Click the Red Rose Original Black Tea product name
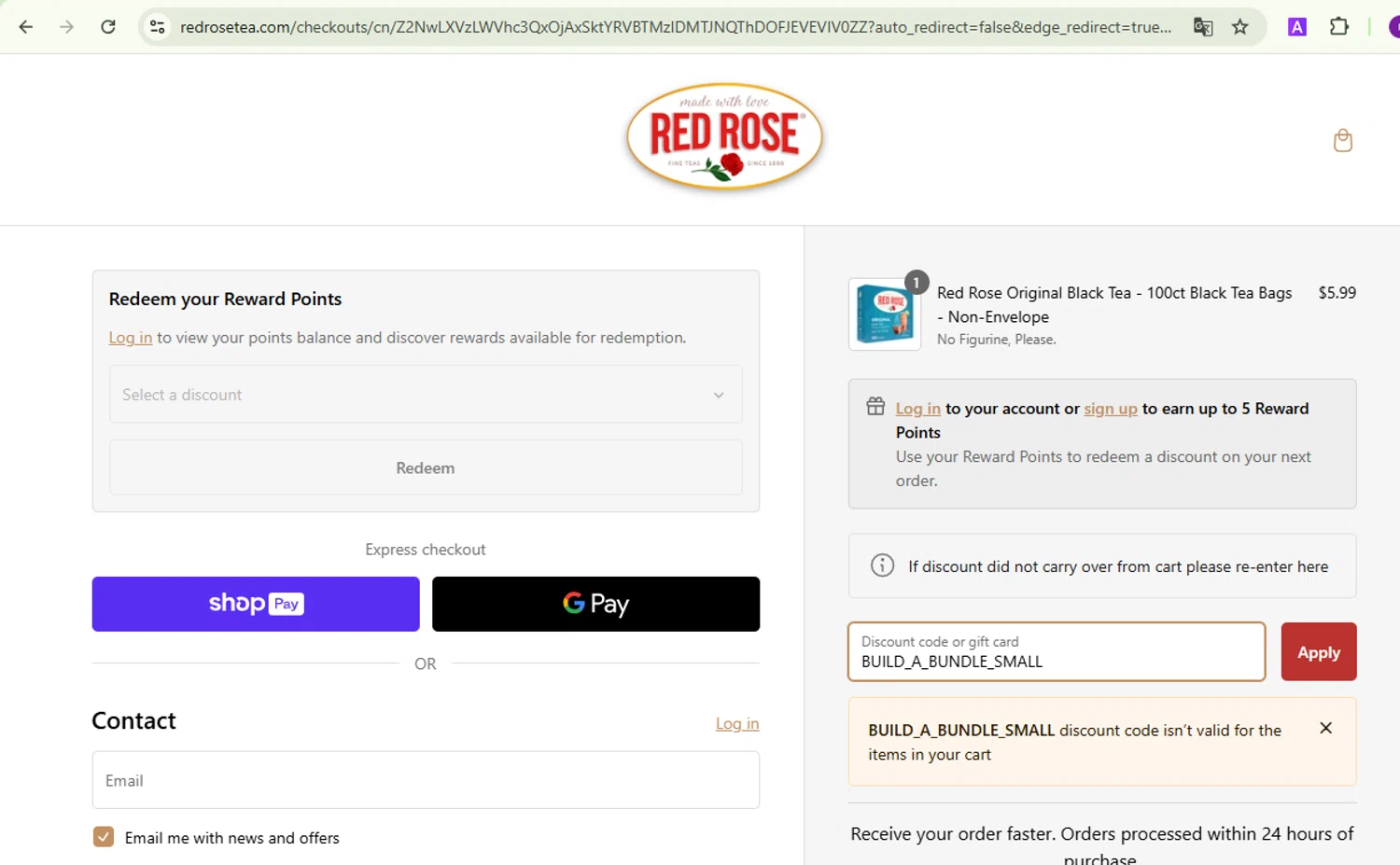The width and height of the screenshot is (1400, 865). click(1114, 304)
